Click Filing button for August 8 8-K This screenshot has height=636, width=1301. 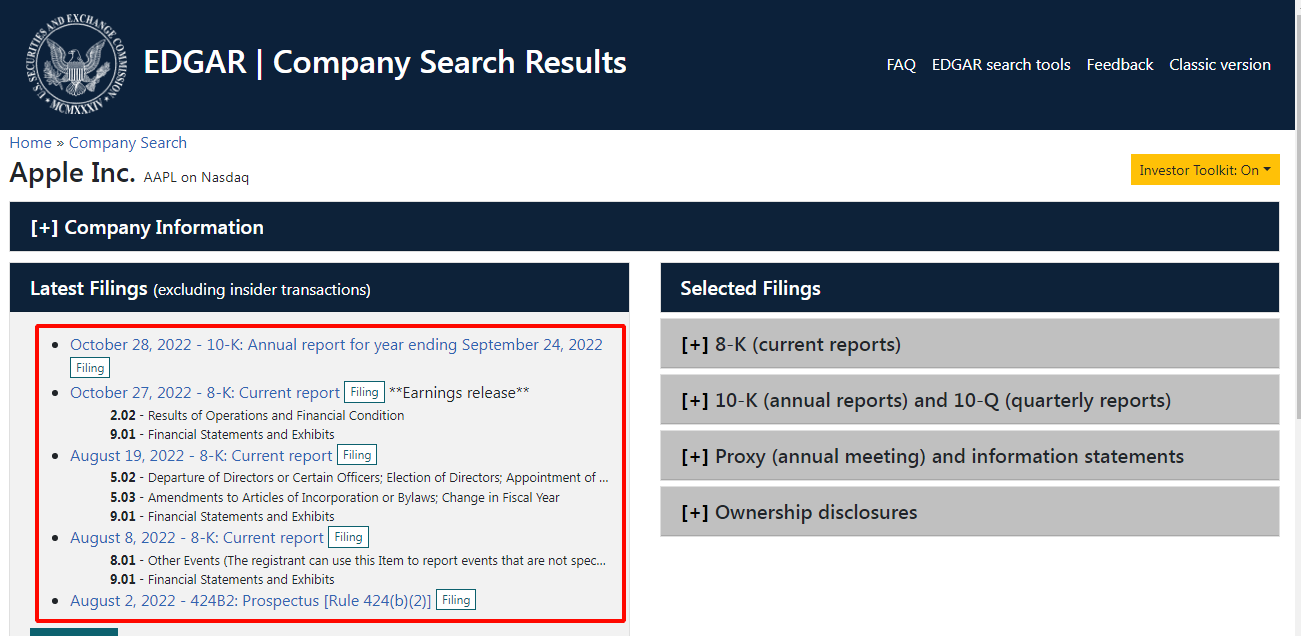pyautogui.click(x=348, y=537)
